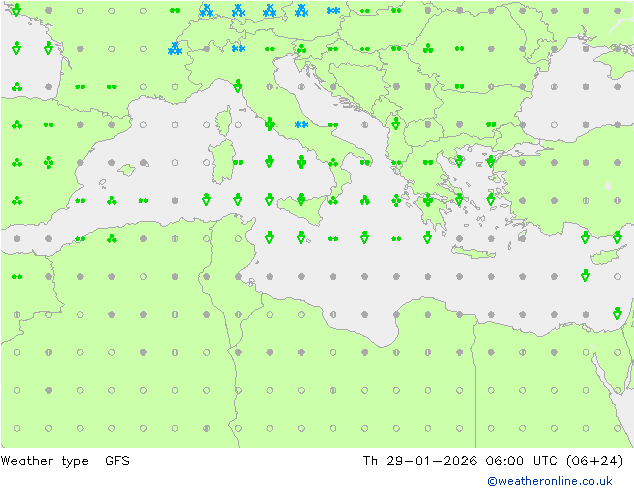Click the "06:00 UTC" time text
Screen dimensions: 634x490
coord(522,460)
